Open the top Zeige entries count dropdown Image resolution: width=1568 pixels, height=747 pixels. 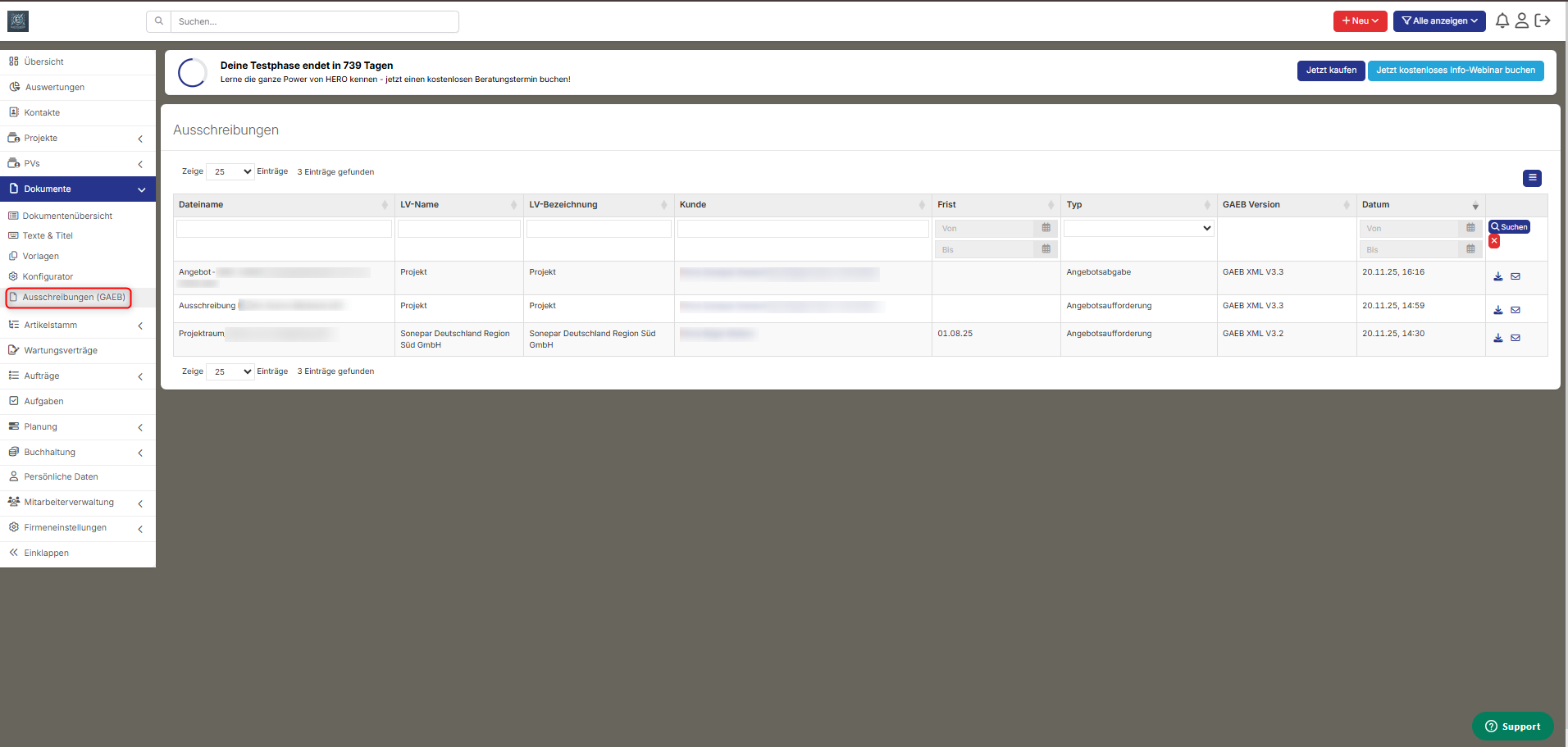click(230, 172)
